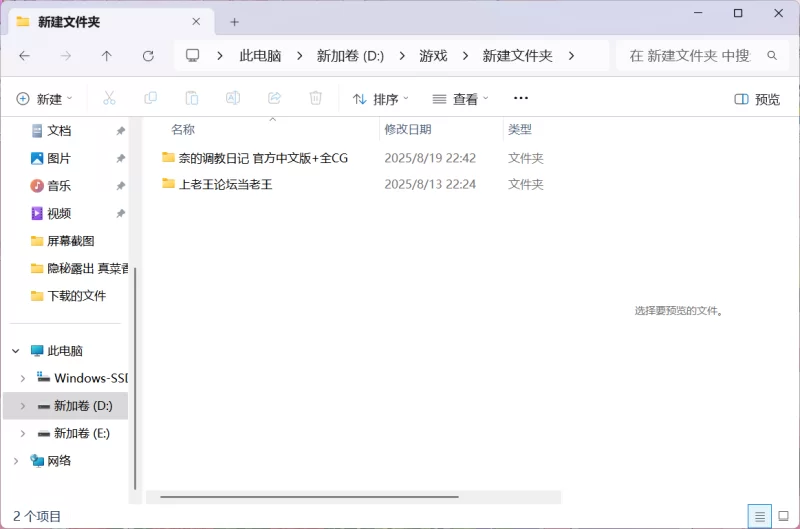The image size is (800, 529).
Task: Click the Rename icon in toolbar
Action: (233, 98)
